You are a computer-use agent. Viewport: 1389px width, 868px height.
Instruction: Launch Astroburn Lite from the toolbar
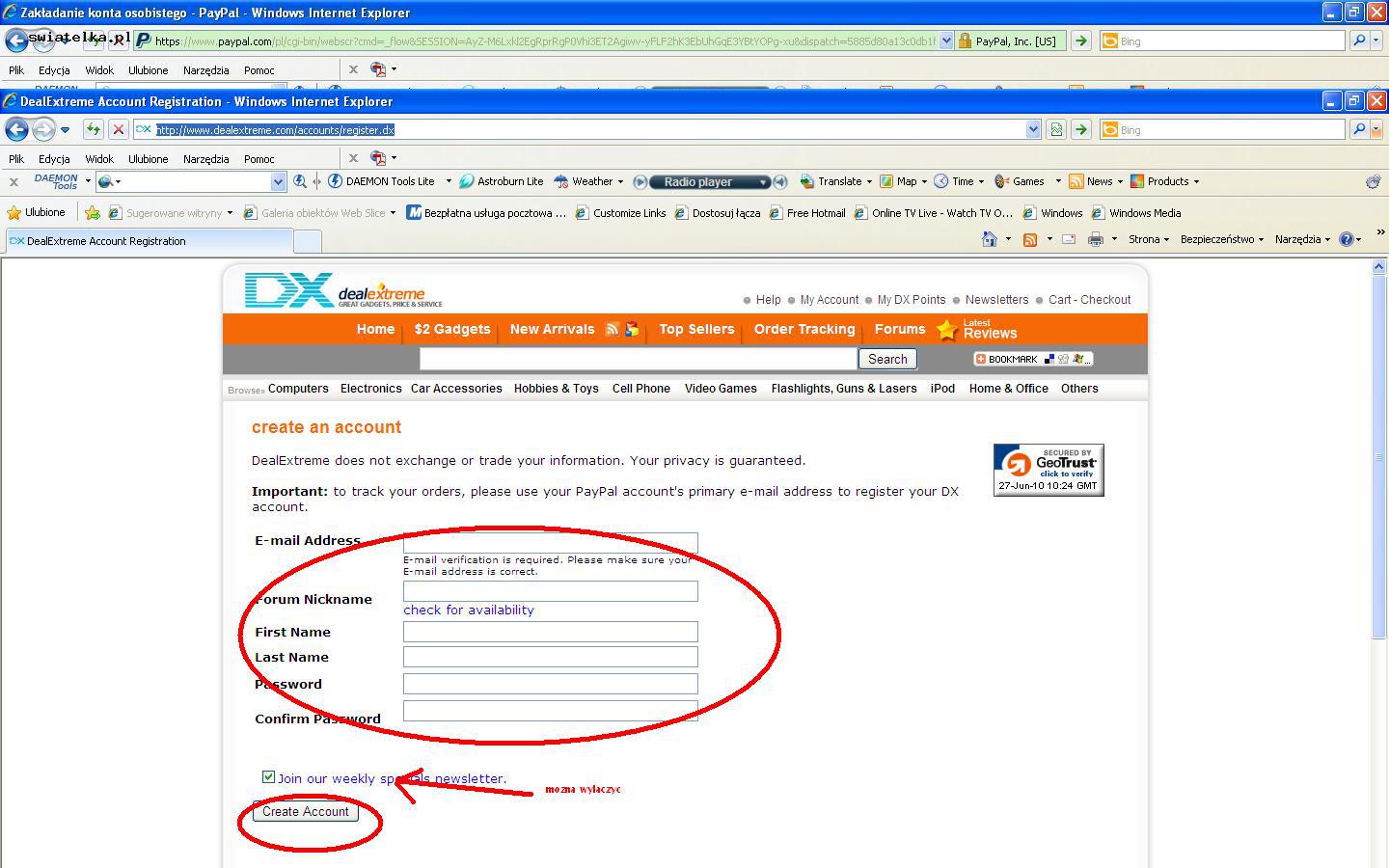(x=502, y=181)
